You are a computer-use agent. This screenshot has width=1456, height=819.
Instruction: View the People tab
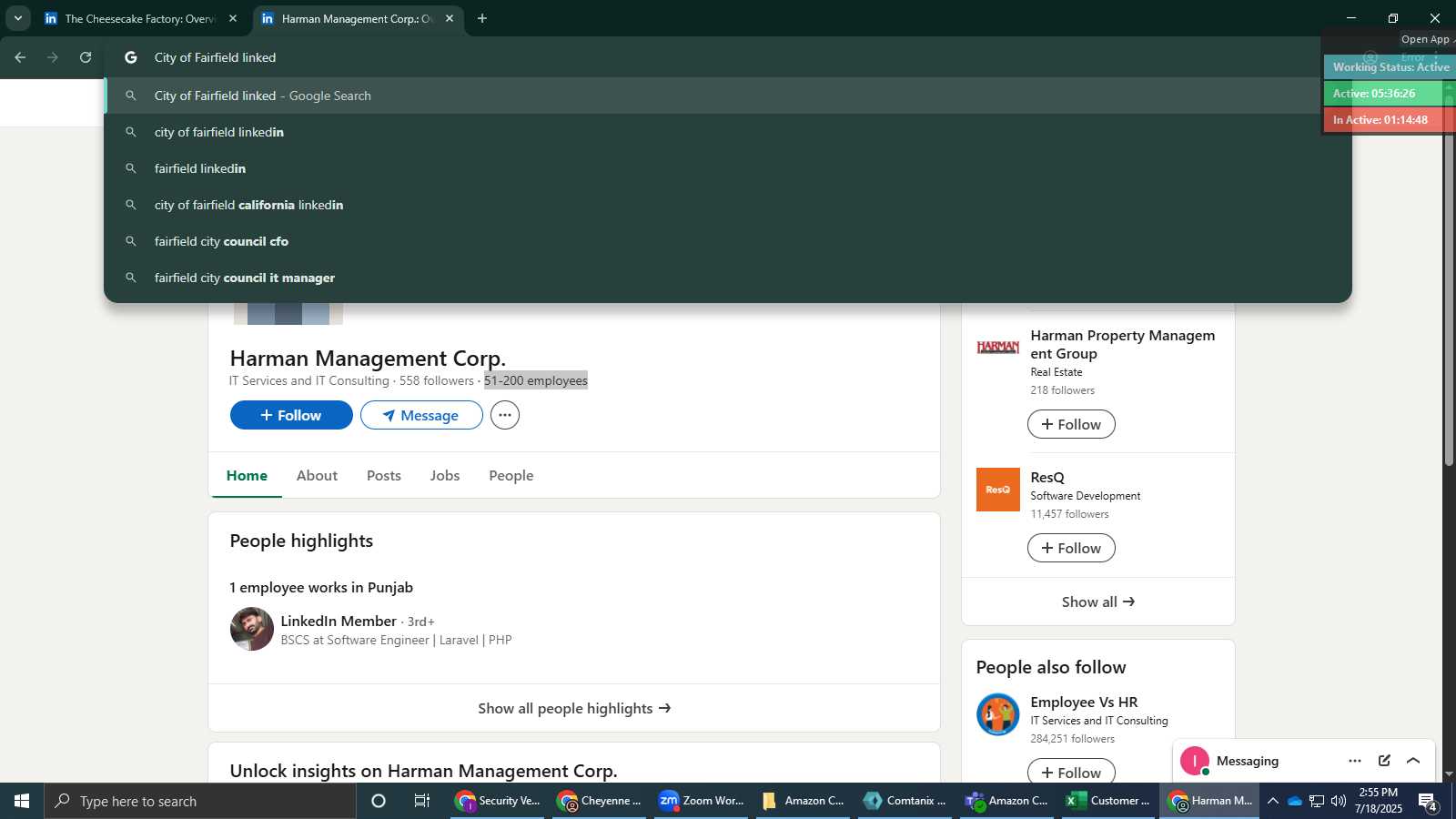pos(511,475)
